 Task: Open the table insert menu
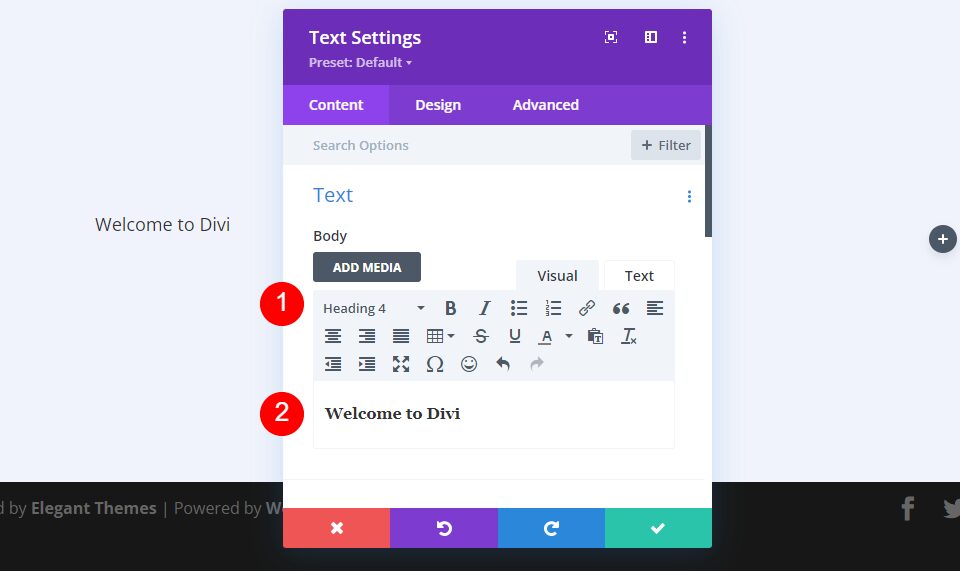(x=440, y=336)
